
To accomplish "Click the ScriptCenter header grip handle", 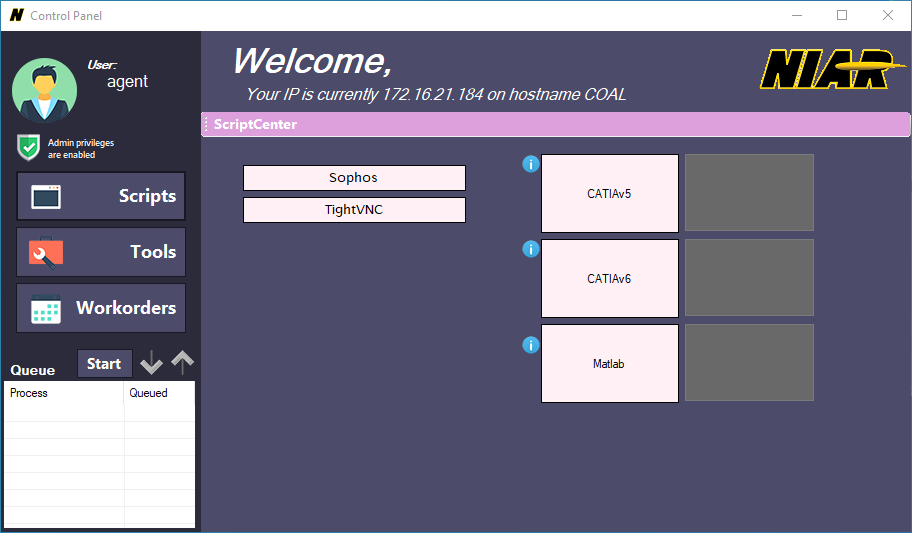I will click(x=206, y=124).
